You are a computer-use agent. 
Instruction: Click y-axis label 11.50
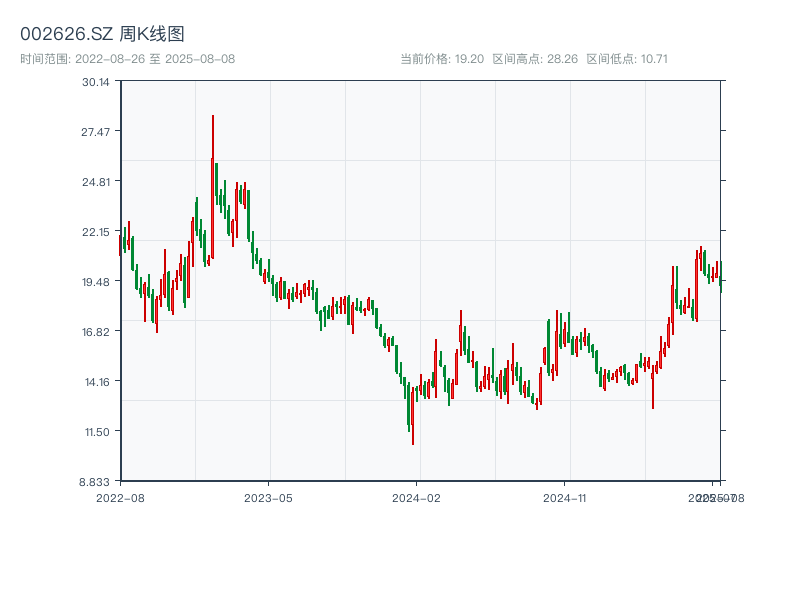click(x=97, y=432)
